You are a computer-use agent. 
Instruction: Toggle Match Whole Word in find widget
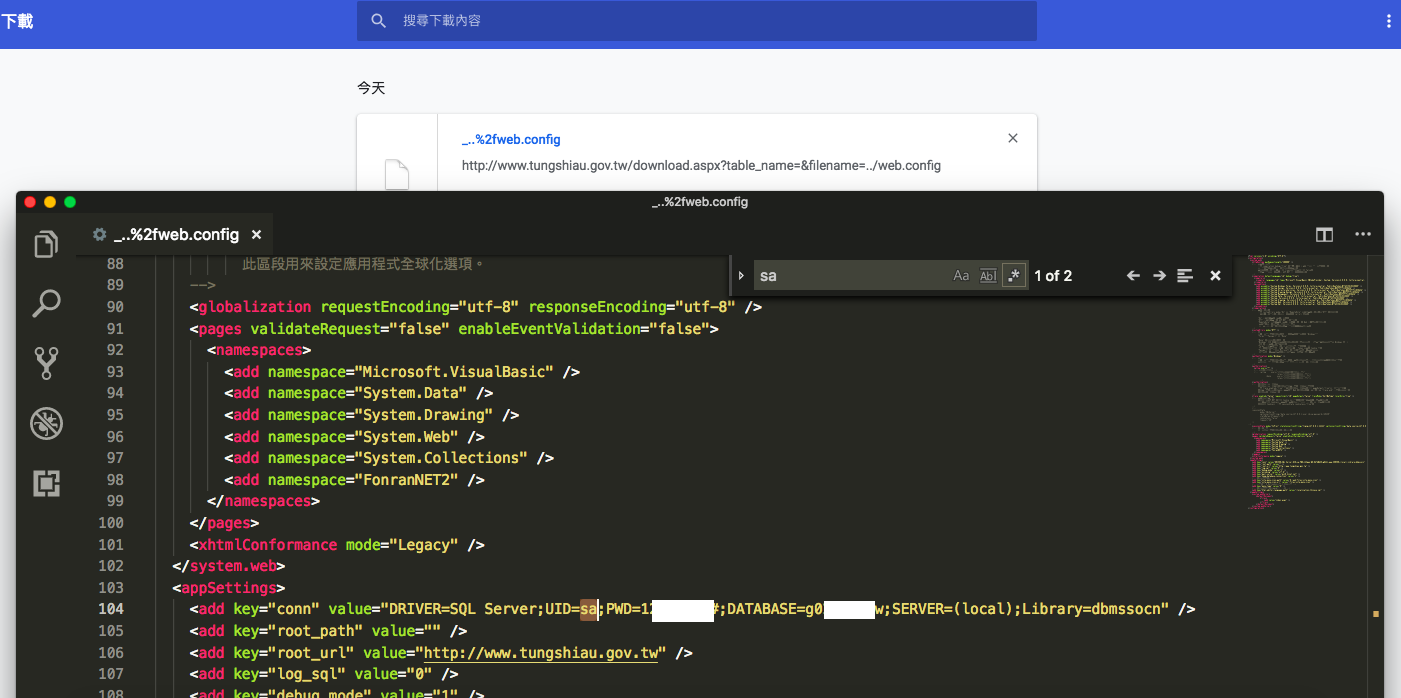[988, 276]
